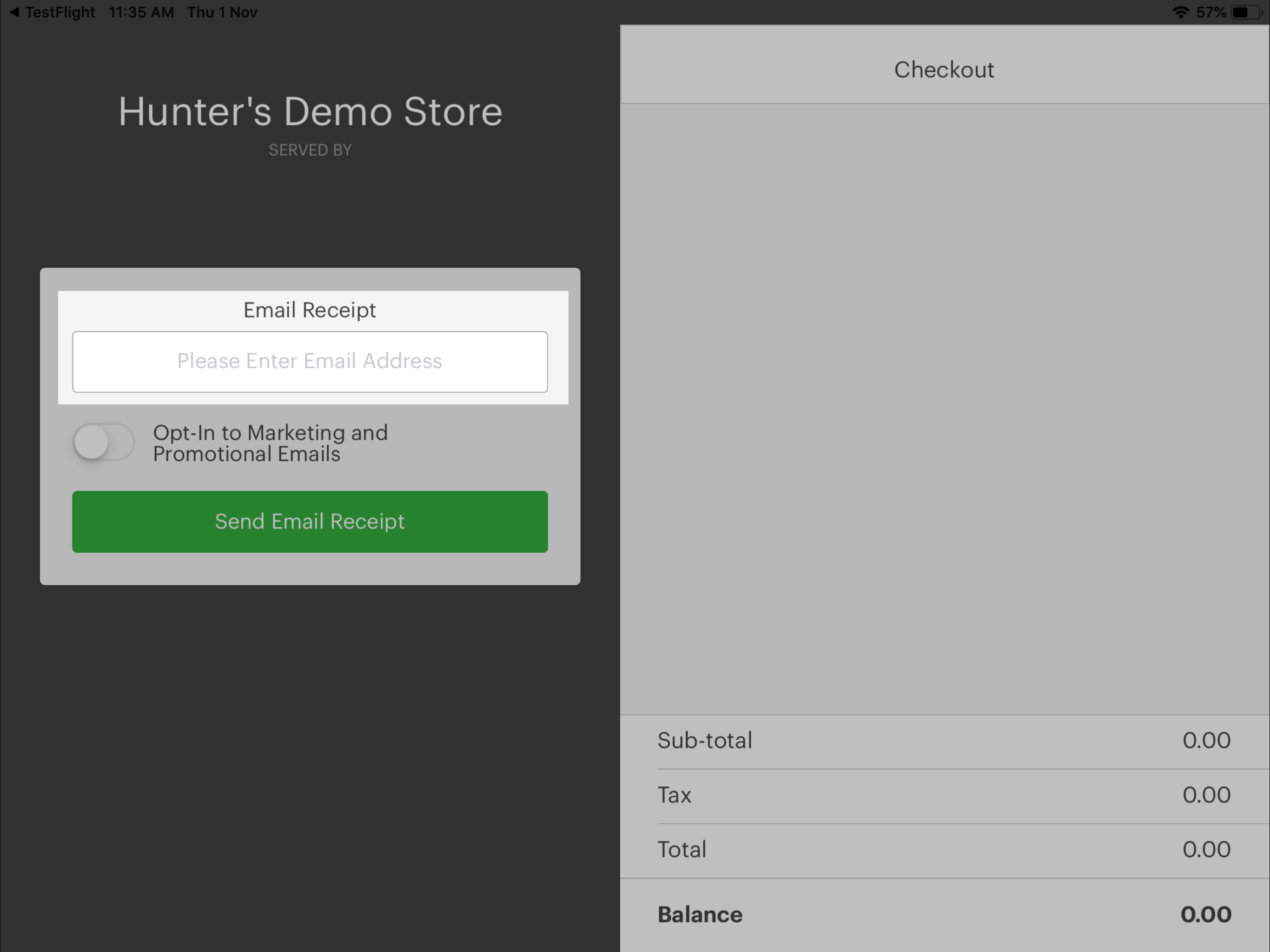Tap Hunter's Demo Store title
Viewport: 1270px width, 952px height.
310,111
